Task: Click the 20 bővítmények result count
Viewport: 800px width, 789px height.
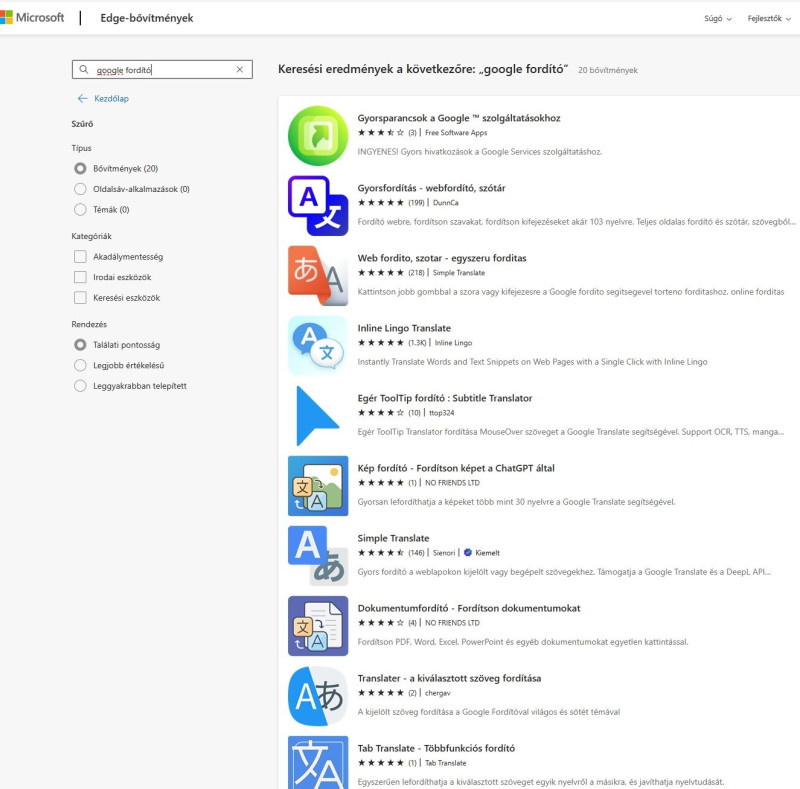Action: 608,70
